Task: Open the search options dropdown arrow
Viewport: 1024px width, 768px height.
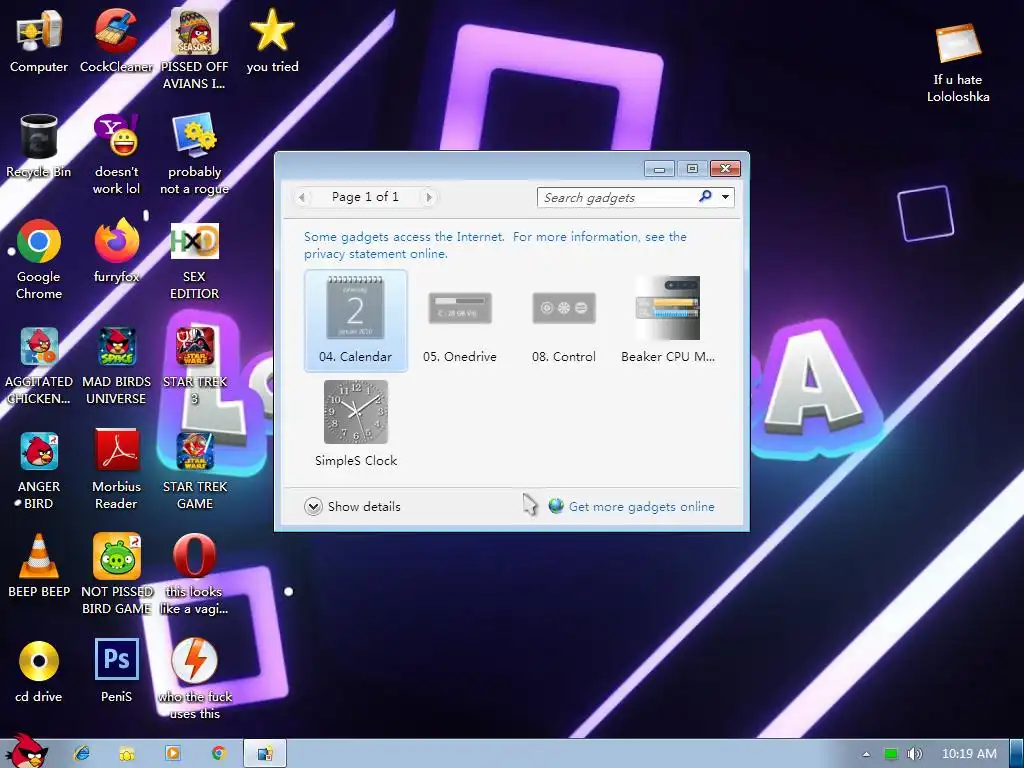Action: [x=726, y=197]
